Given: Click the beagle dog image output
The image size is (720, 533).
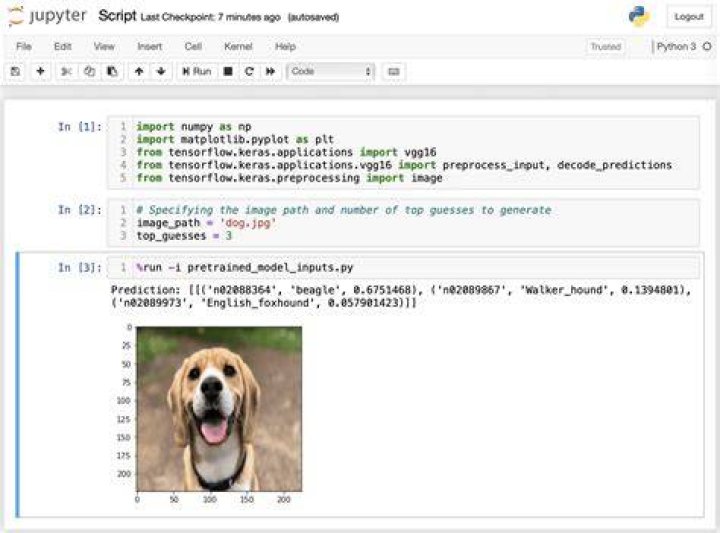Looking at the screenshot, I should pyautogui.click(x=219, y=409).
